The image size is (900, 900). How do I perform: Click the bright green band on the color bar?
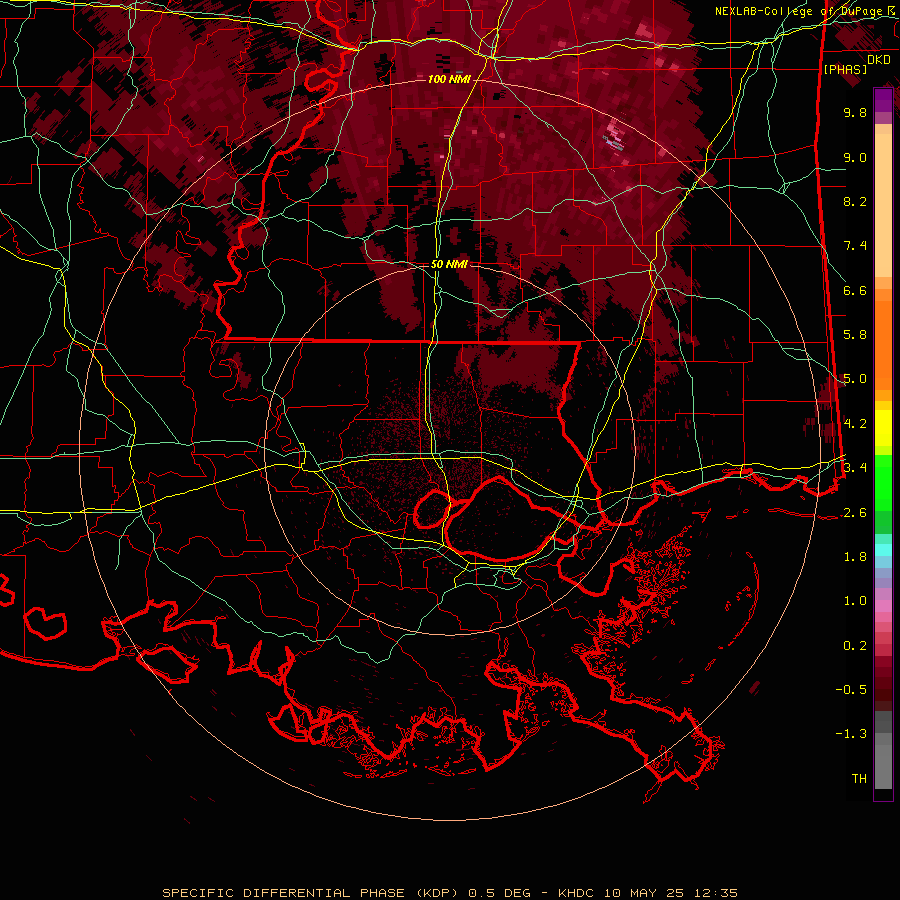[x=883, y=483]
